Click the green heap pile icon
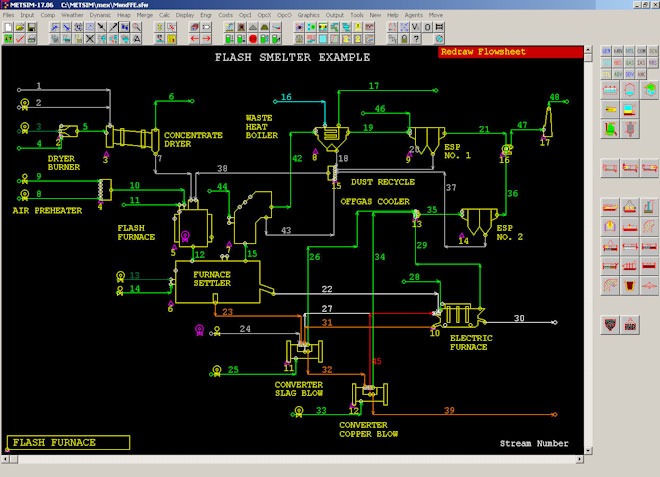This screenshot has width=660, height=477. coord(264,27)
